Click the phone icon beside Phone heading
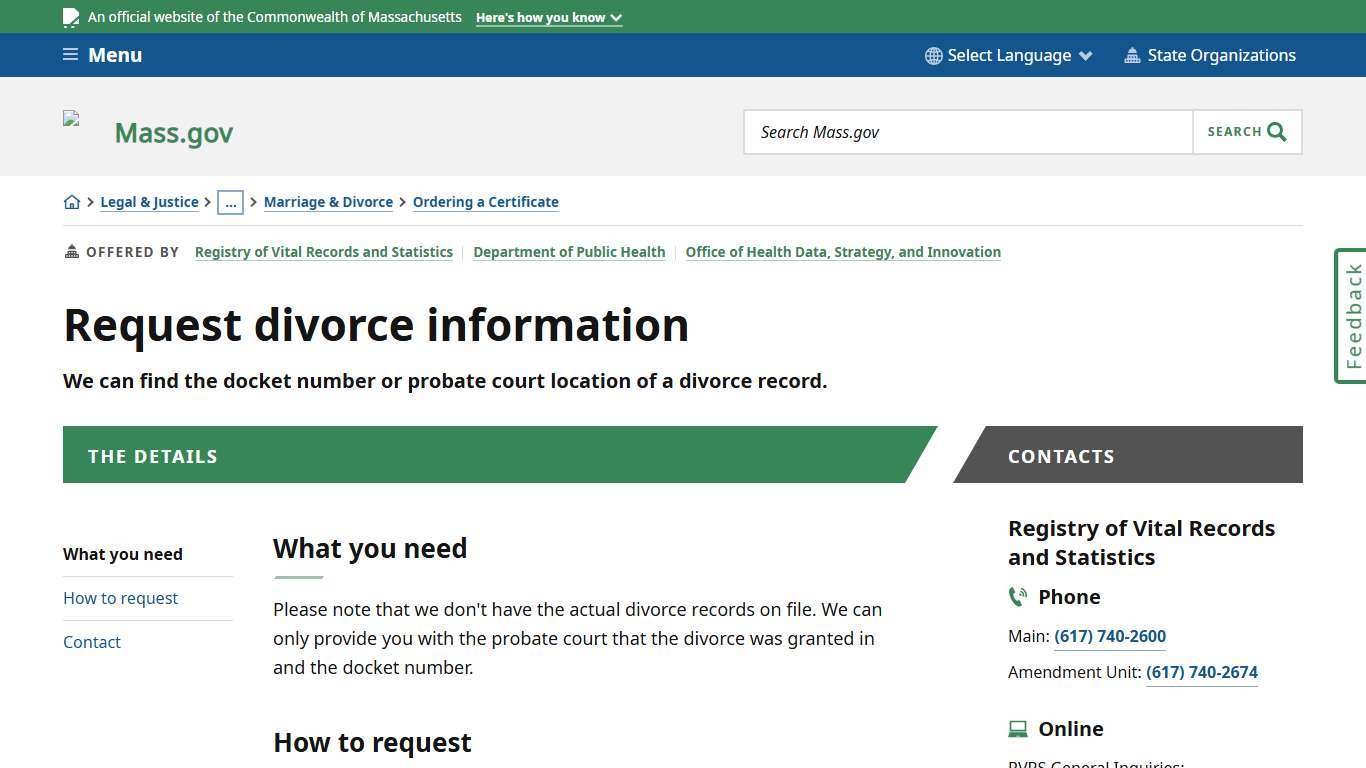Viewport: 1366px width, 768px height. pos(1018,596)
